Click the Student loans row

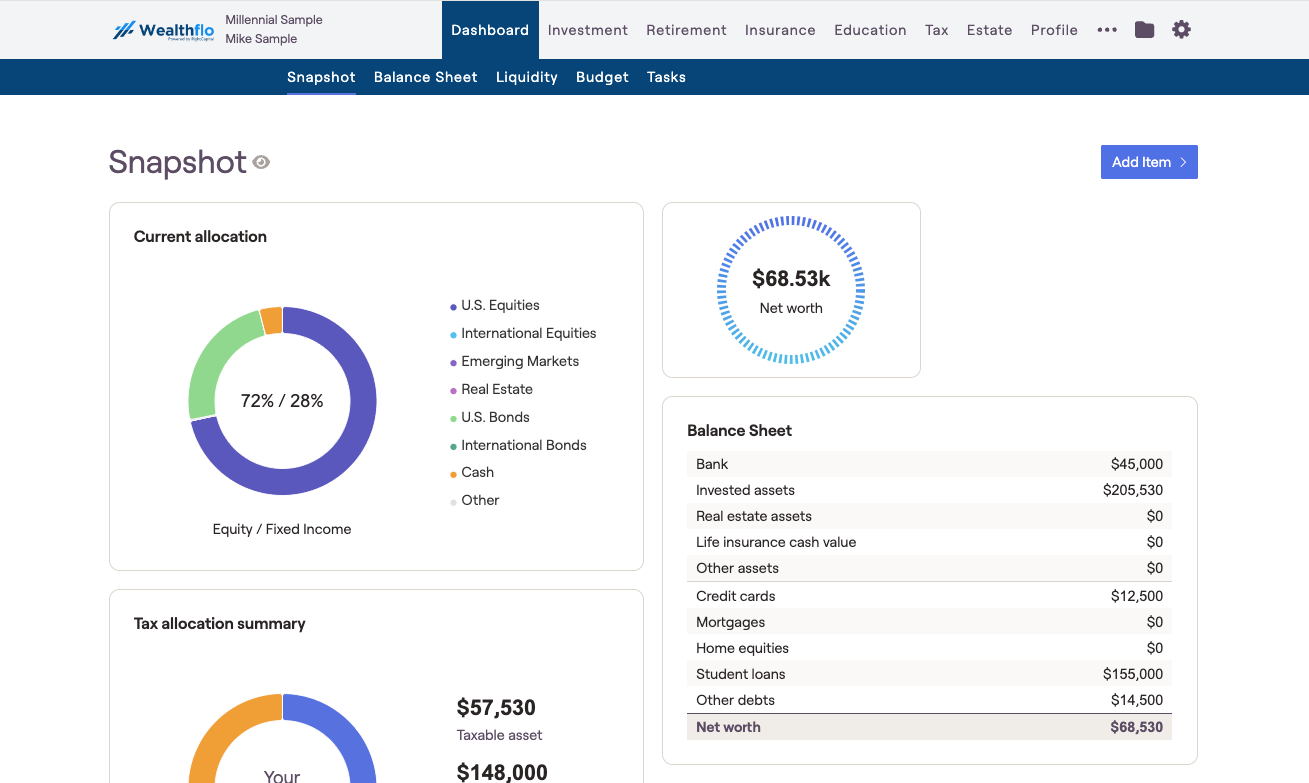point(929,674)
